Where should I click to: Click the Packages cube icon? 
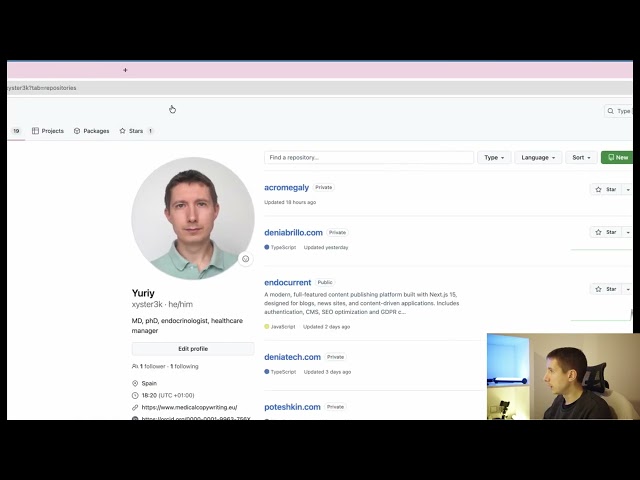pyautogui.click(x=77, y=131)
